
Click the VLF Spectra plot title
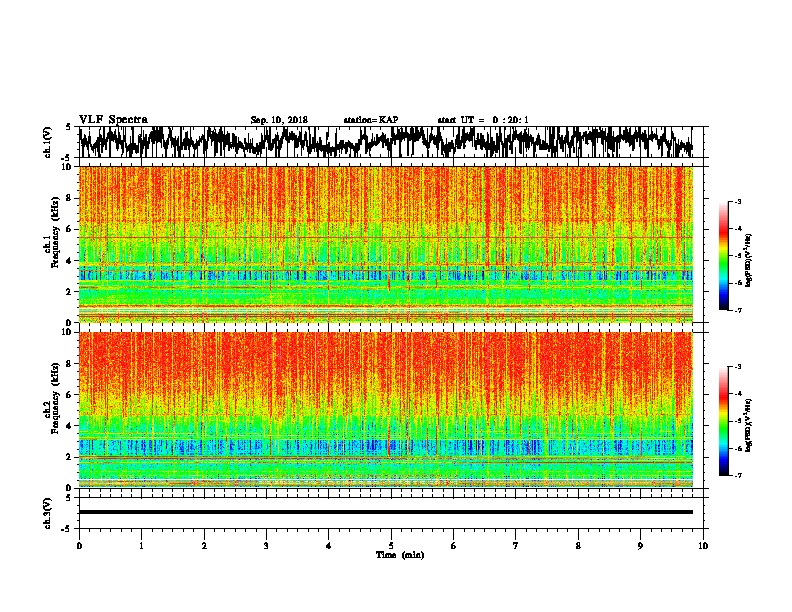pos(113,120)
